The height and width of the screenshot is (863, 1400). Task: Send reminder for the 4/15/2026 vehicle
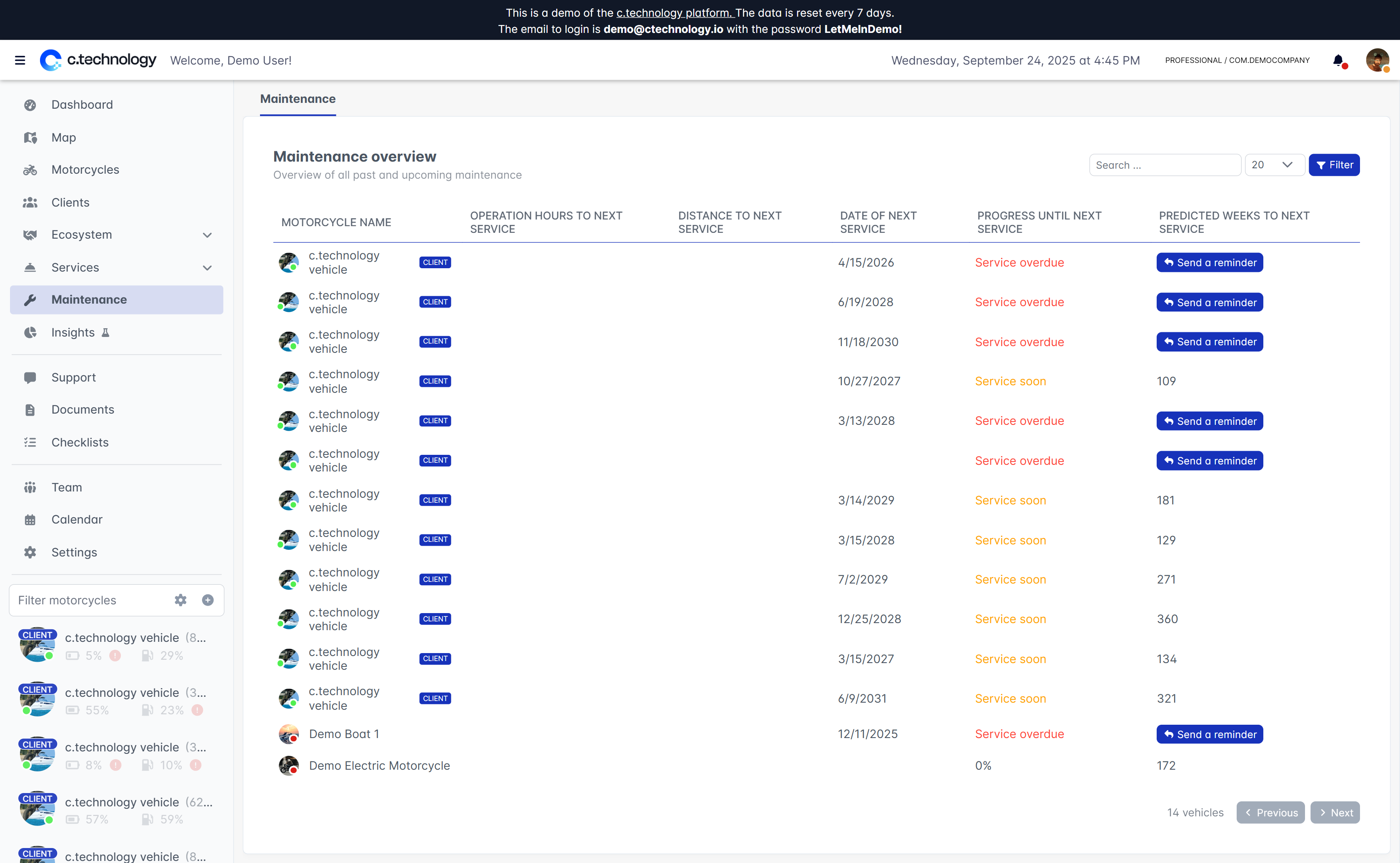tap(1210, 262)
